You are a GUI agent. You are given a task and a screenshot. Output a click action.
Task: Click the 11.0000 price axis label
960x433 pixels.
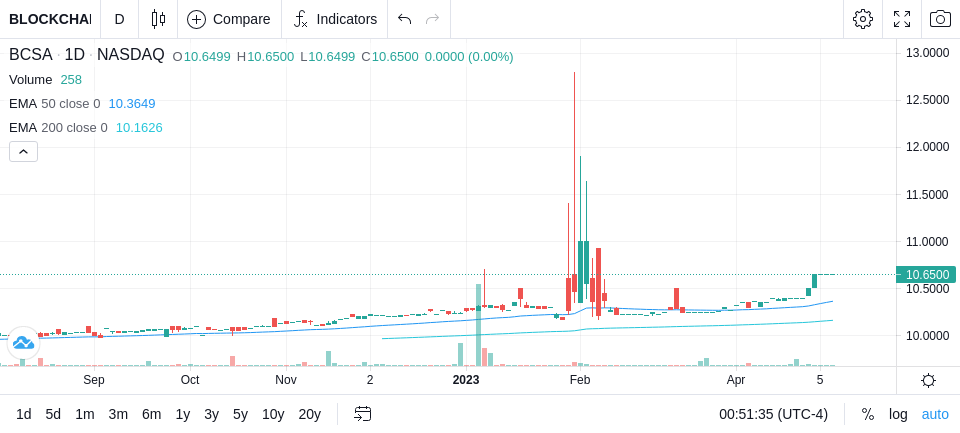(928, 241)
